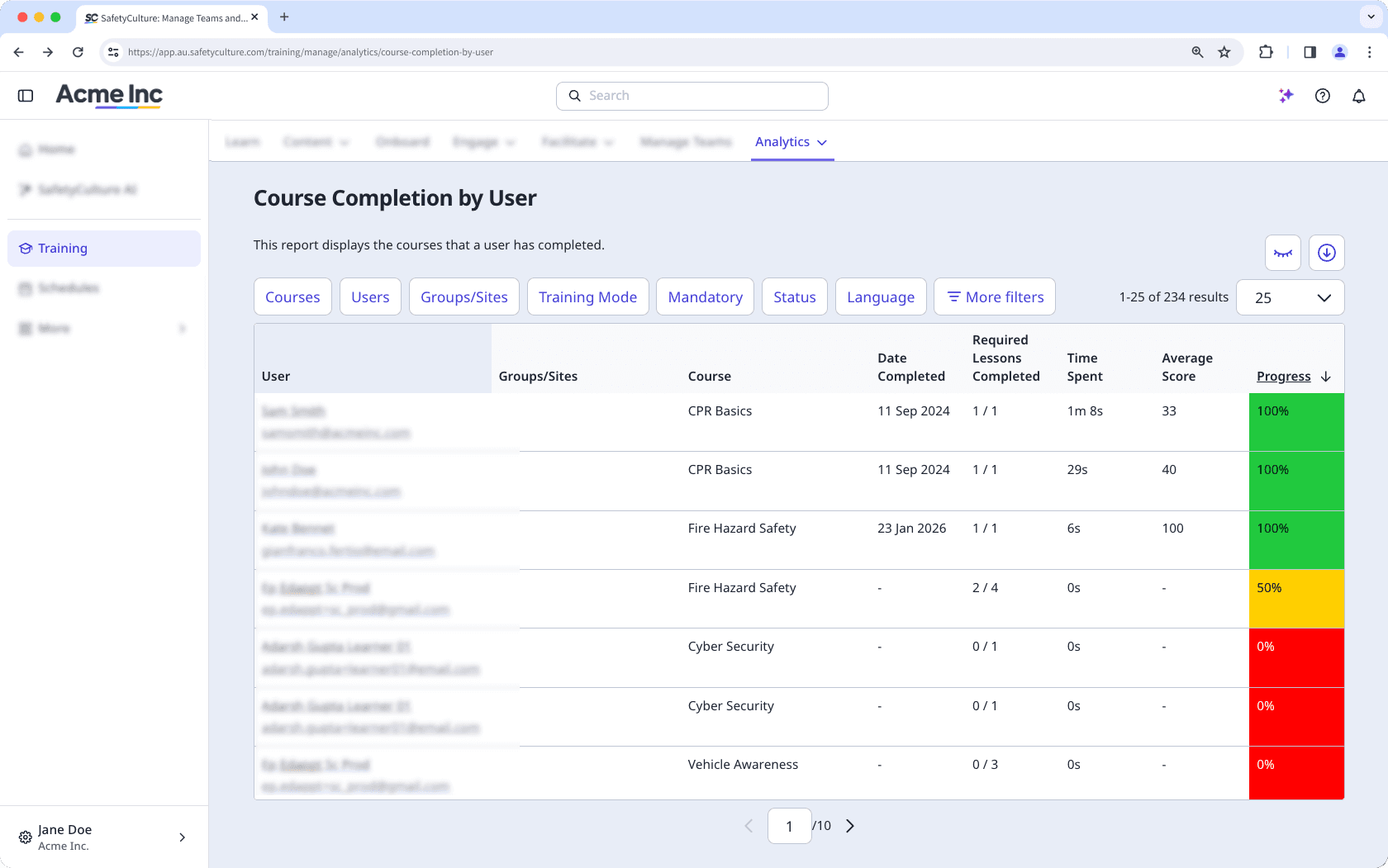
Task: Open the browser profile avatar
Action: pos(1340,52)
